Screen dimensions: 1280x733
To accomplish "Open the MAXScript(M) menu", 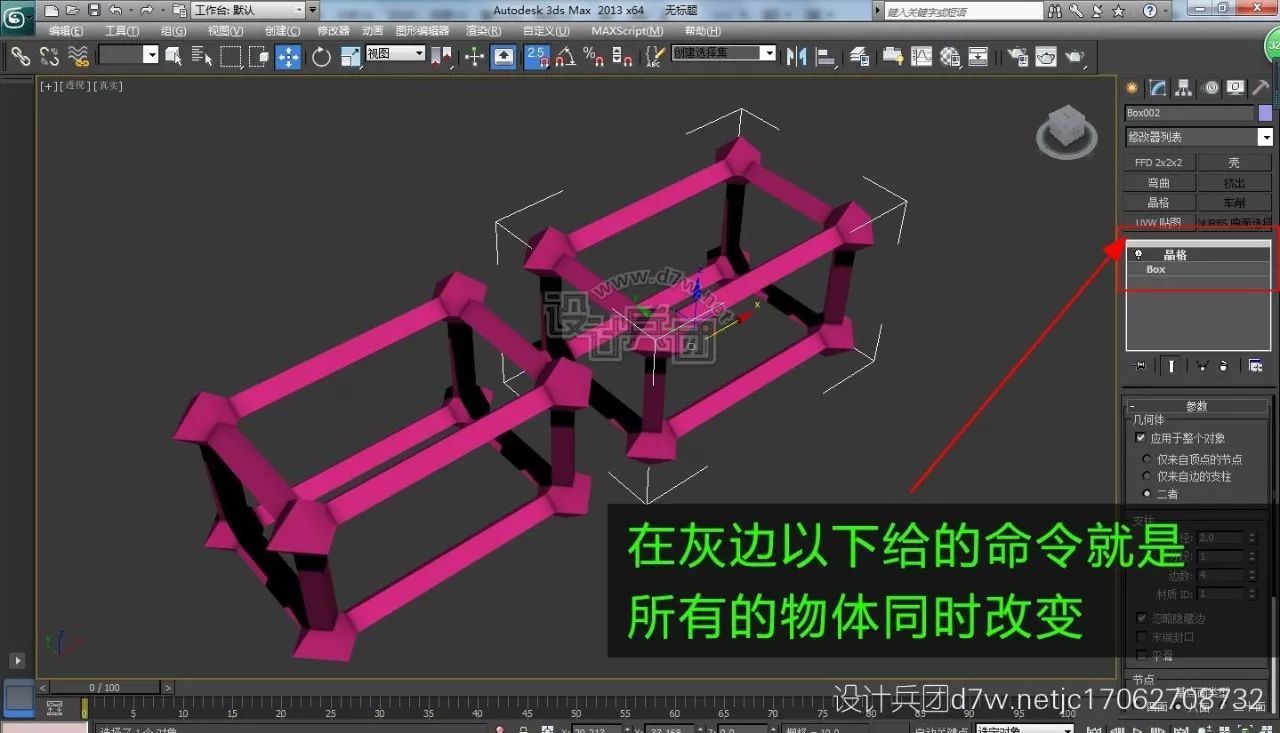I will [627, 31].
